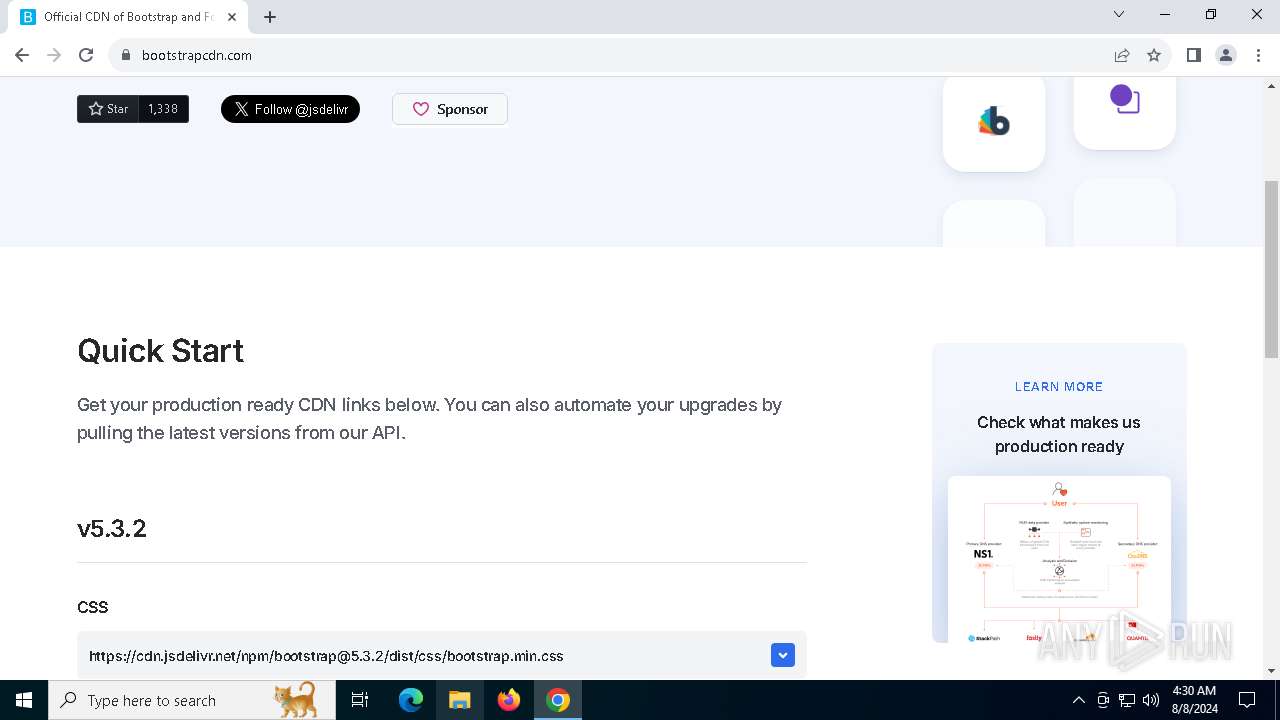This screenshot has width=1280, height=720.
Task: Open the Windows Start menu
Action: pos(24,700)
